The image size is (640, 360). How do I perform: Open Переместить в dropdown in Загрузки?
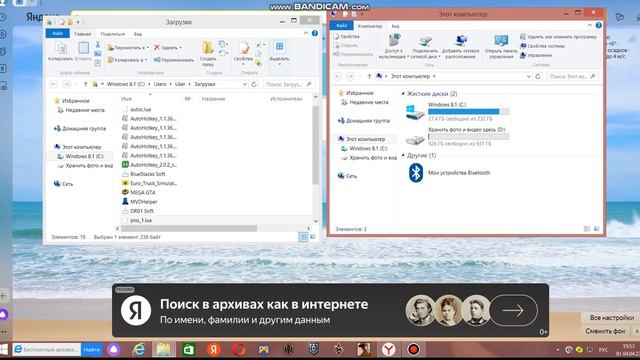128,48
